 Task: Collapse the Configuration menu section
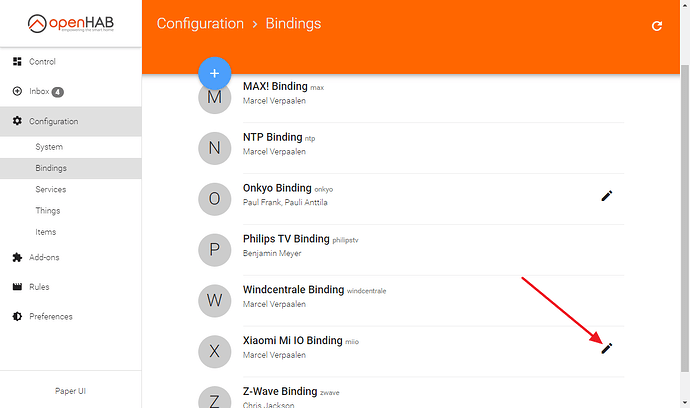tap(53, 122)
